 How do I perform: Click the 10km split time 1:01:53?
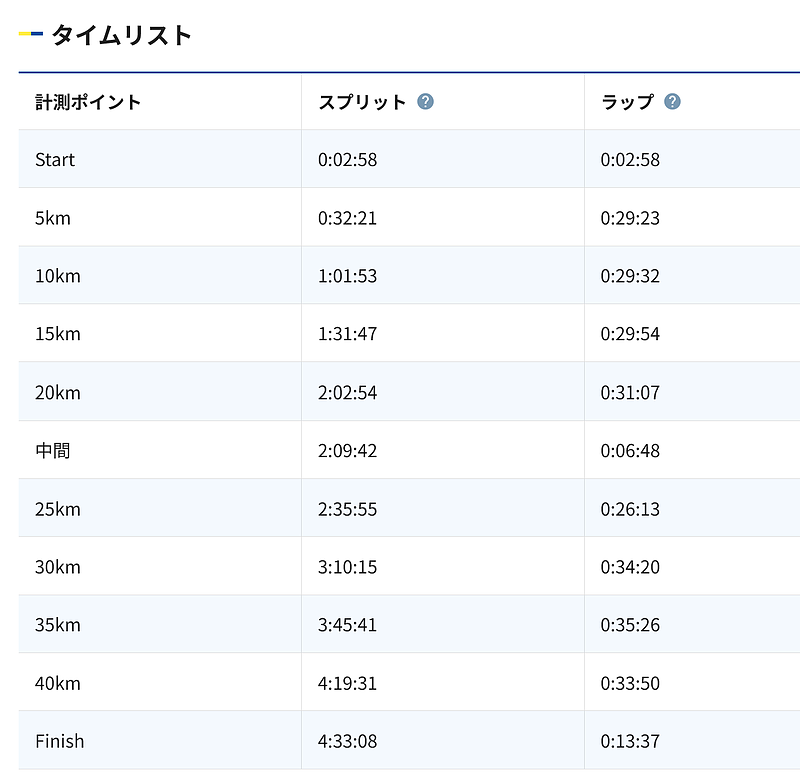click(347, 276)
